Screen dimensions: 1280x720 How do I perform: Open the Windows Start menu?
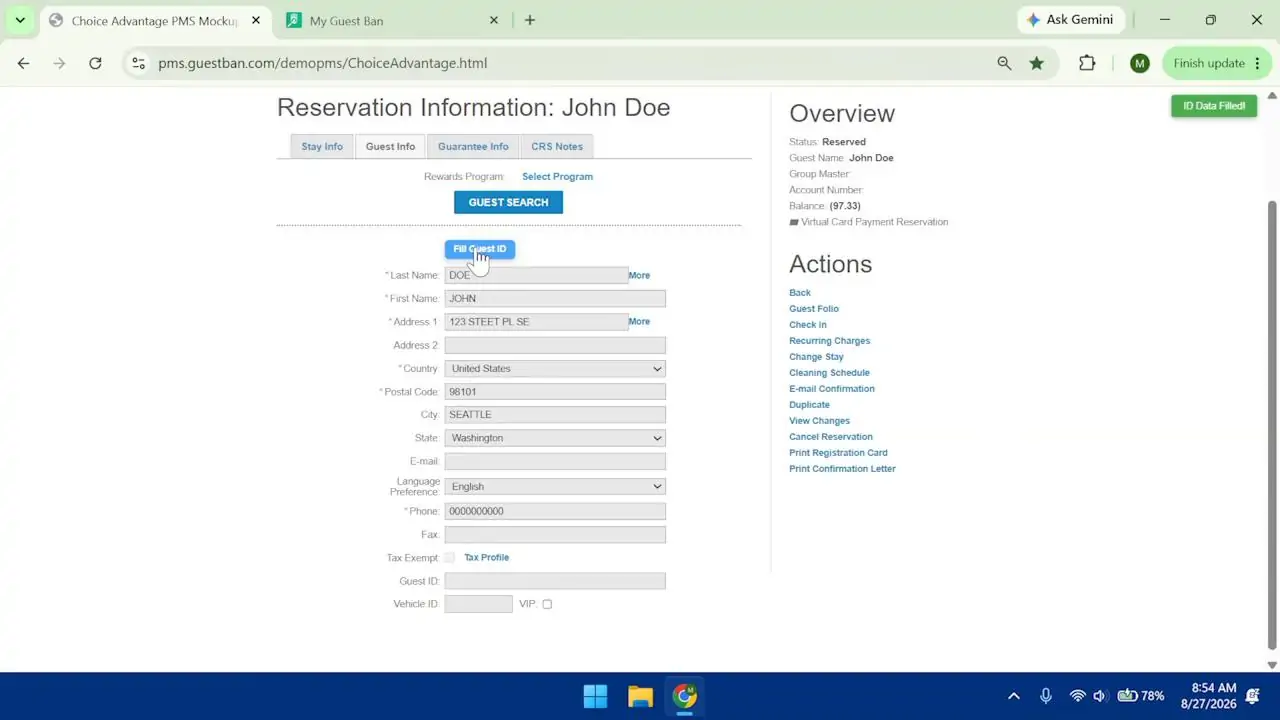(595, 696)
